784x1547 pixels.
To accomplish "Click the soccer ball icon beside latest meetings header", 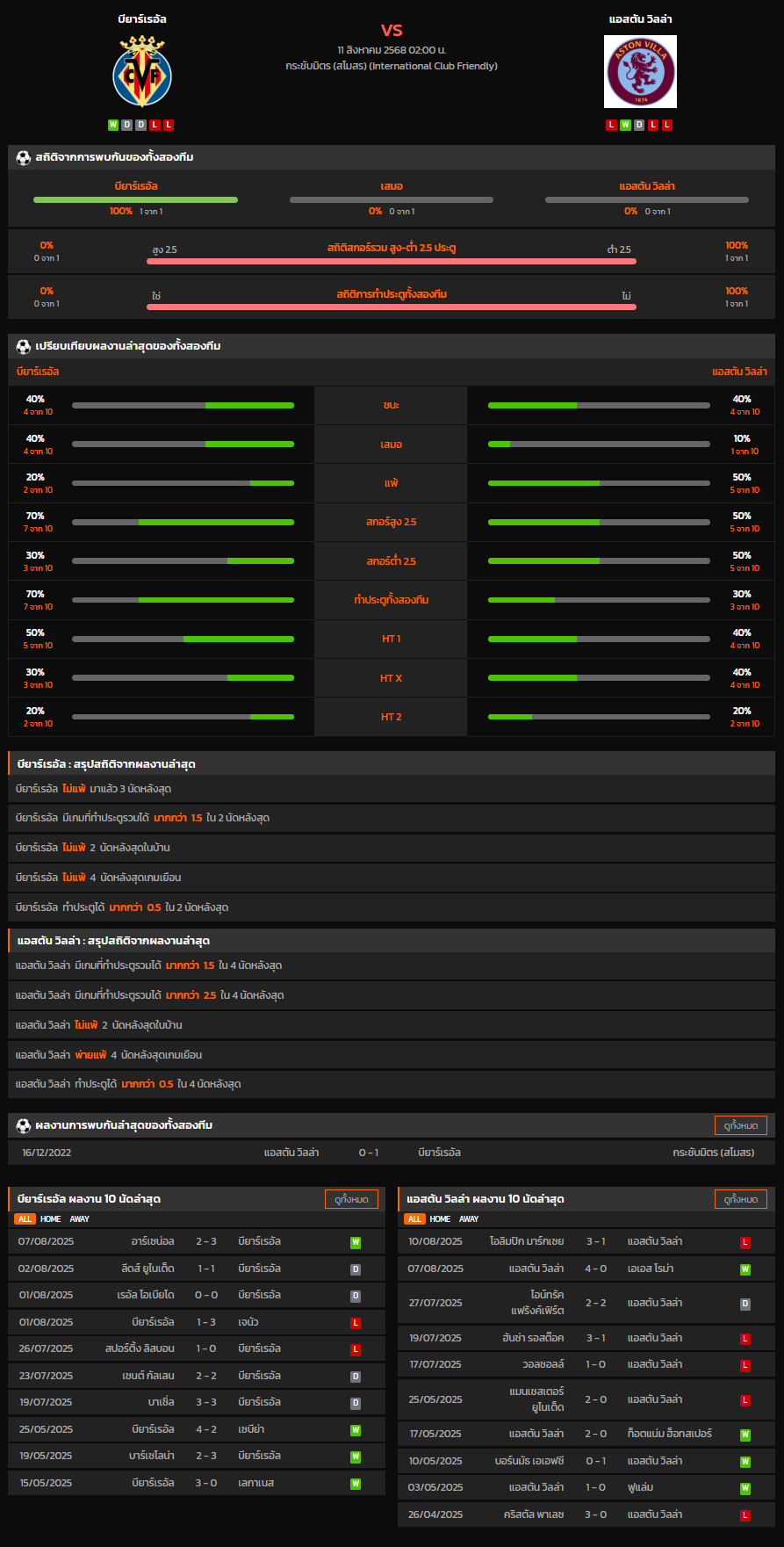I will [x=24, y=1125].
